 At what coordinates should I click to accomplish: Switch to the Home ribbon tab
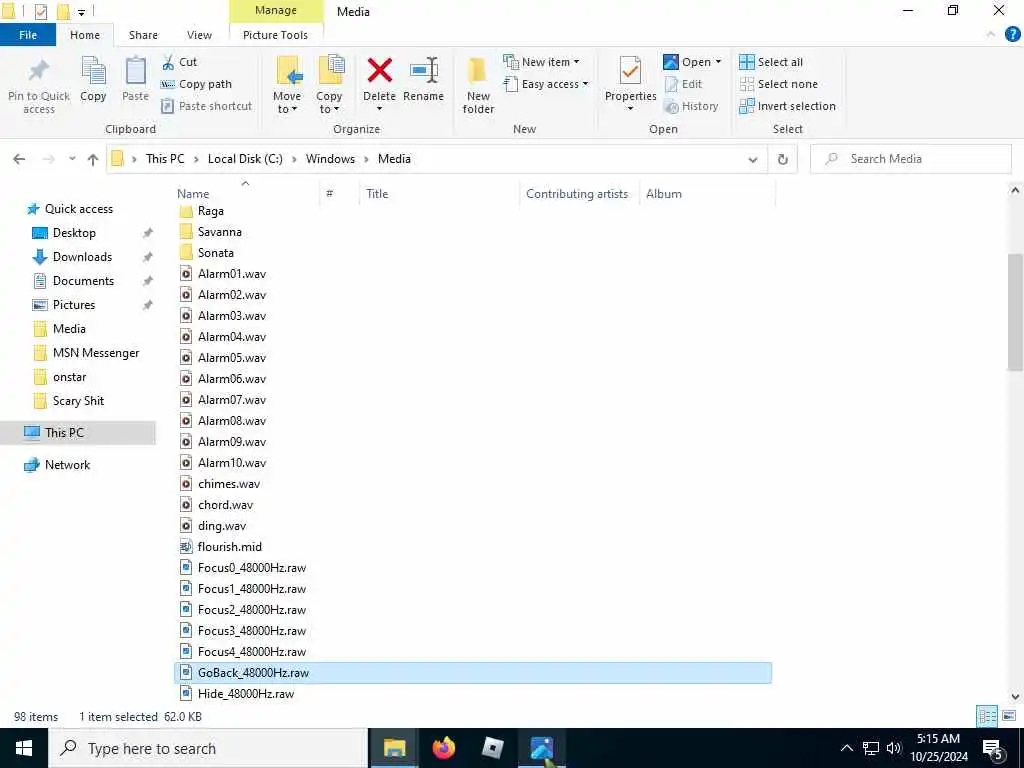[x=85, y=35]
